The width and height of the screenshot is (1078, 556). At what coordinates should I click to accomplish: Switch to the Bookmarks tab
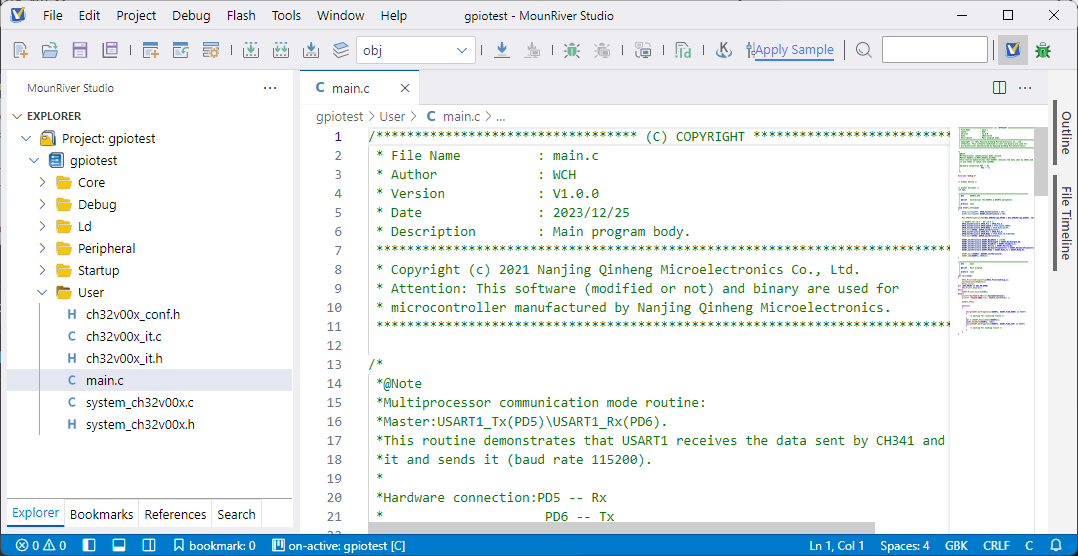pyautogui.click(x=101, y=514)
